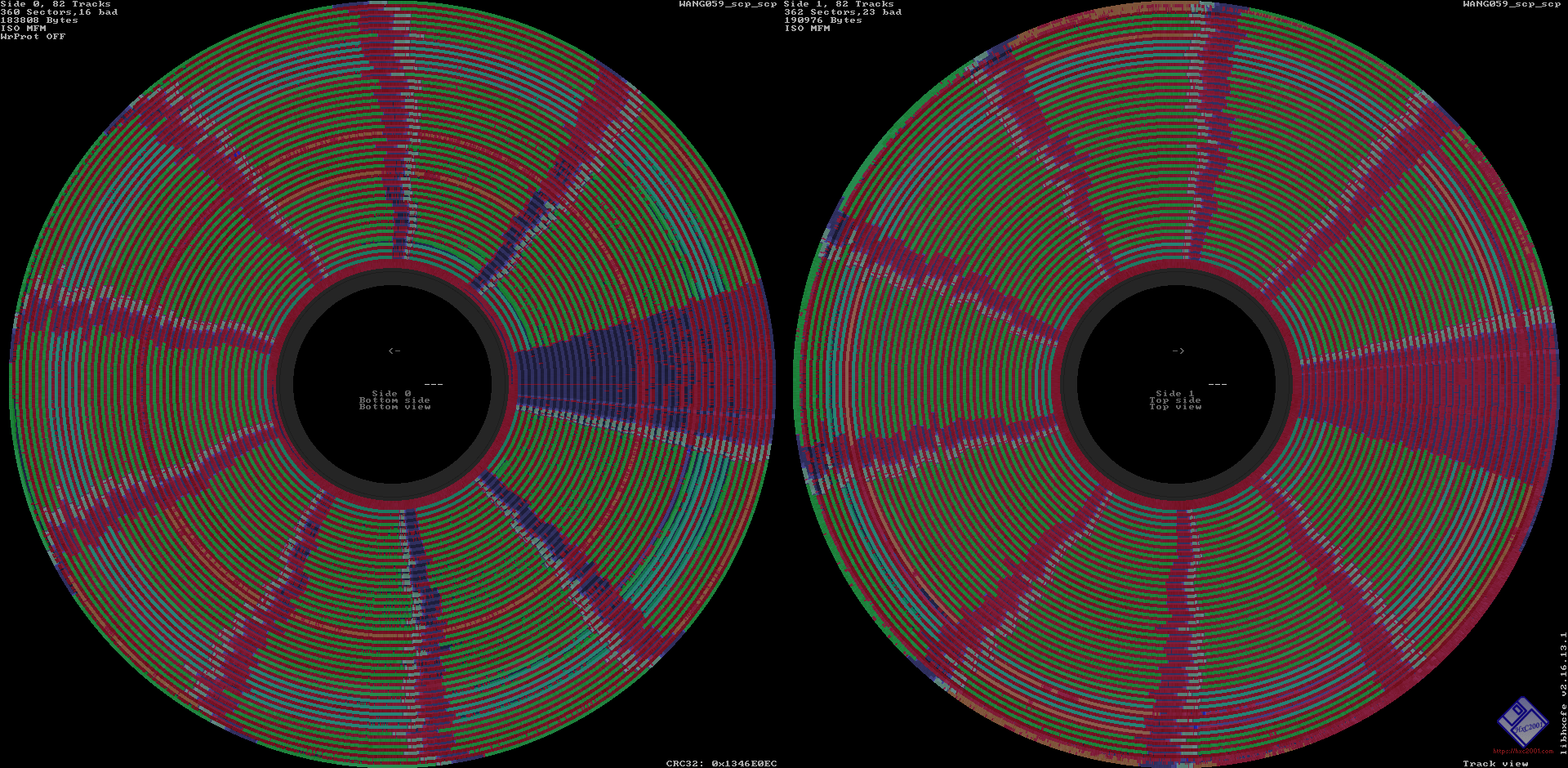Select the '190976 Bytes' text
This screenshot has width=1568, height=768.
pos(823,20)
